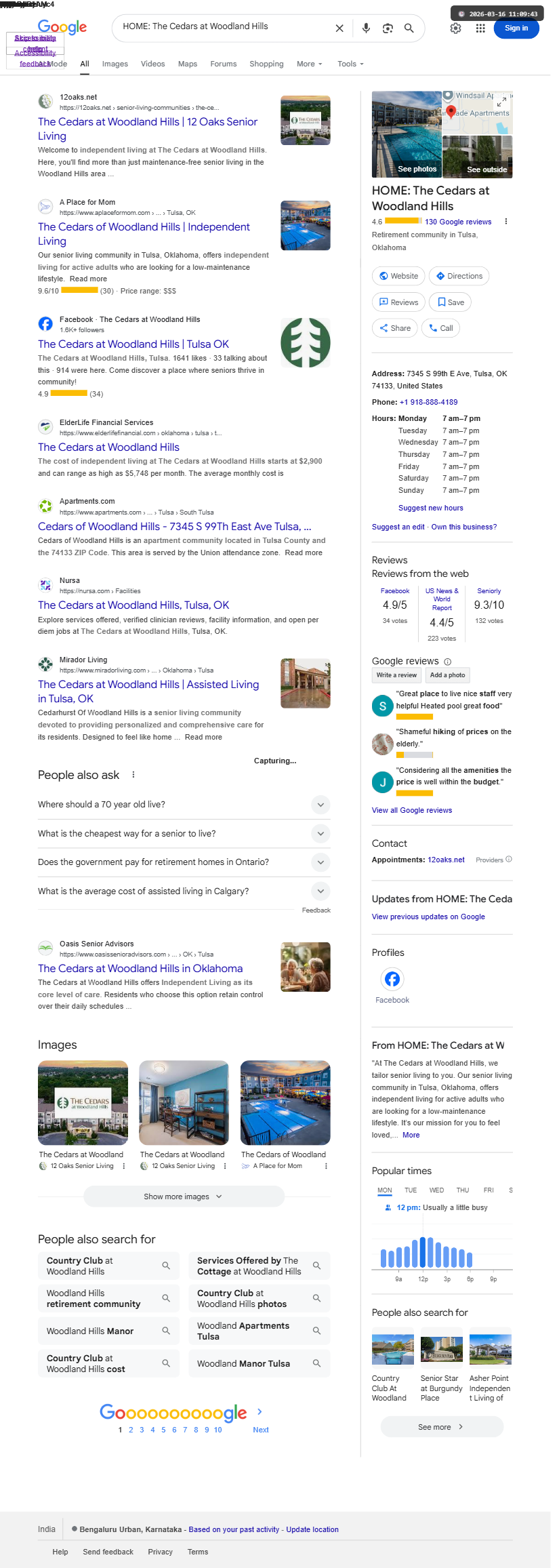Expand See more related places
Screen dimensions: 559x1568
pos(442,1427)
